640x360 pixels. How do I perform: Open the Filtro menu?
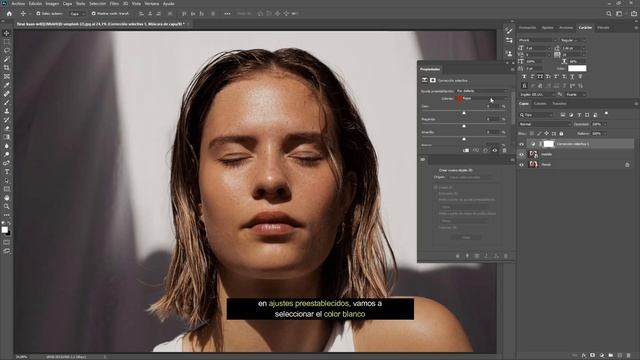114,3
